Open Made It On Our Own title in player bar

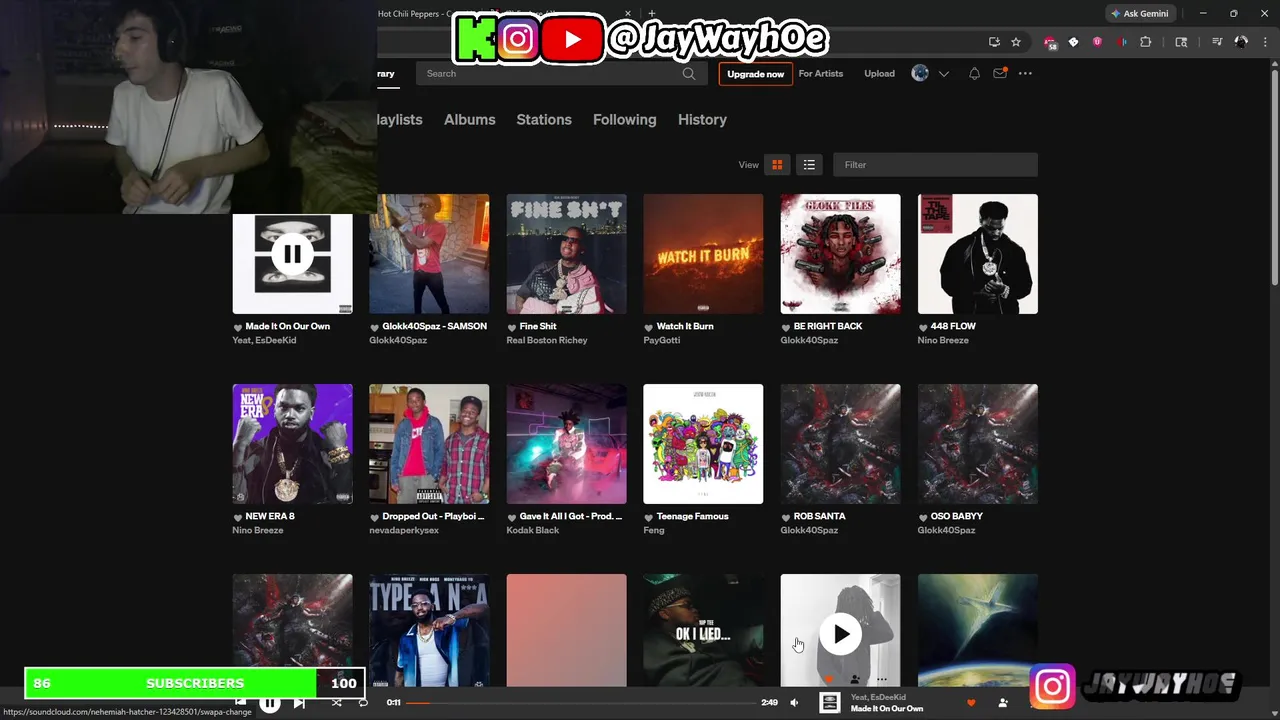point(887,709)
